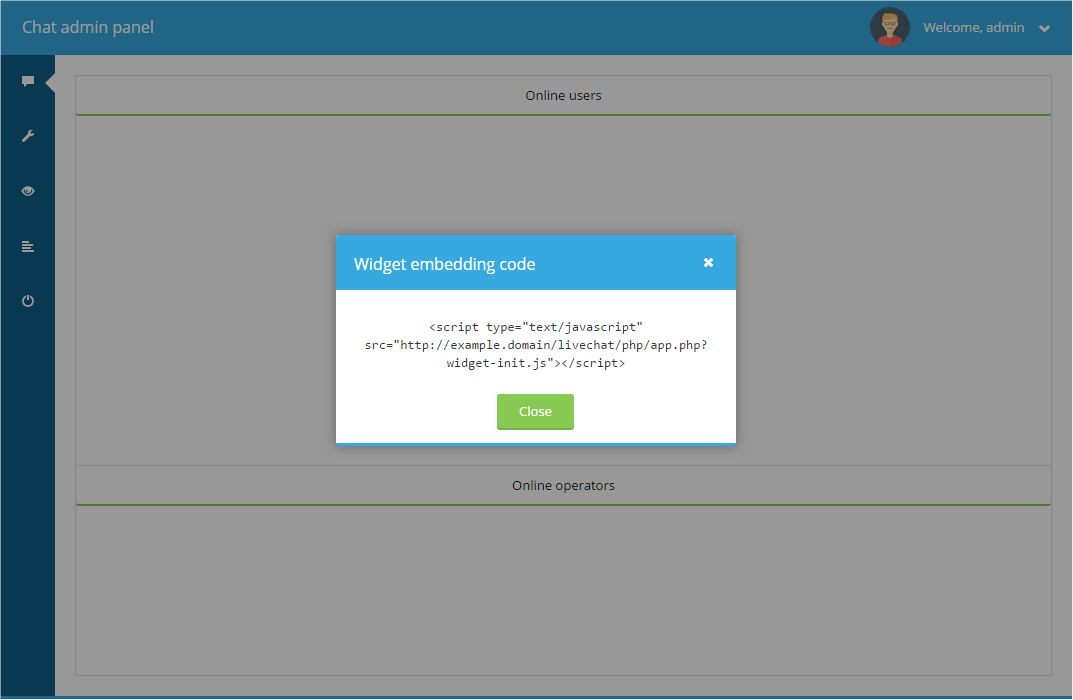
Task: Open the chat speech bubble sidebar icon
Action: click(27, 81)
